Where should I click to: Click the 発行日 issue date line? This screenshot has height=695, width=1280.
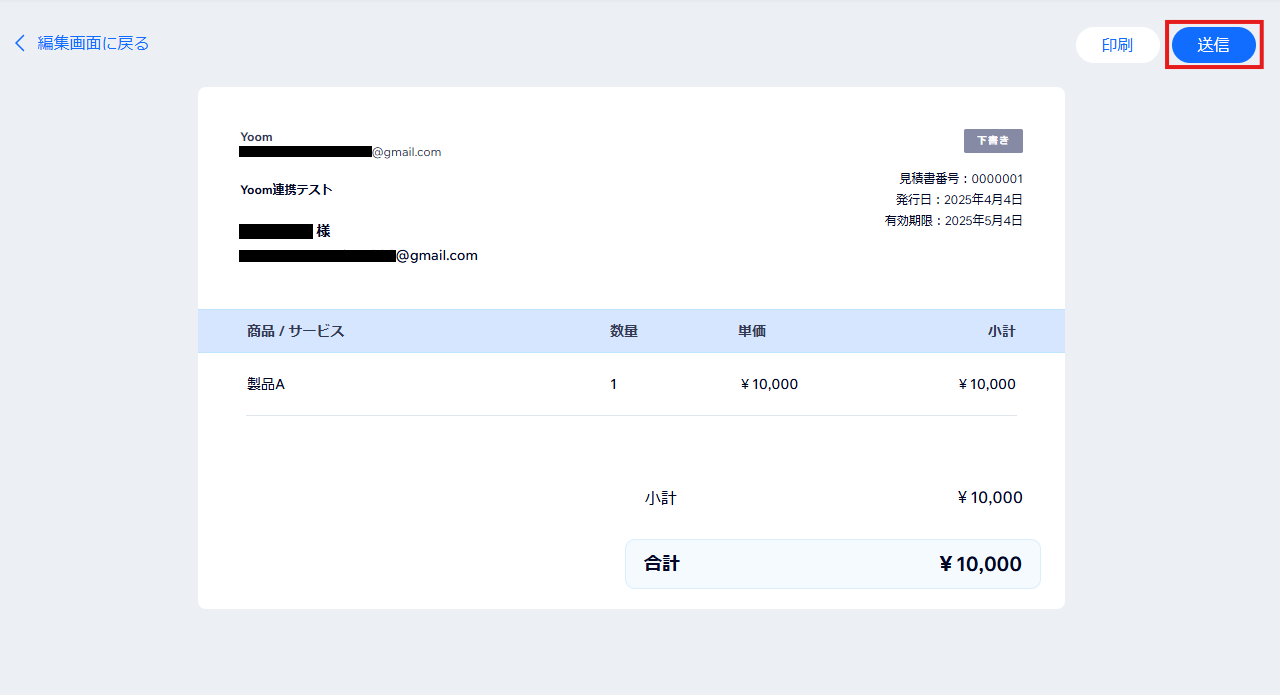pos(959,200)
